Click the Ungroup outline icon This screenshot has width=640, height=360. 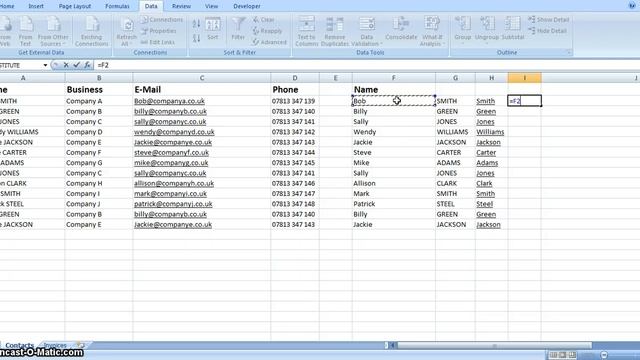click(x=487, y=29)
